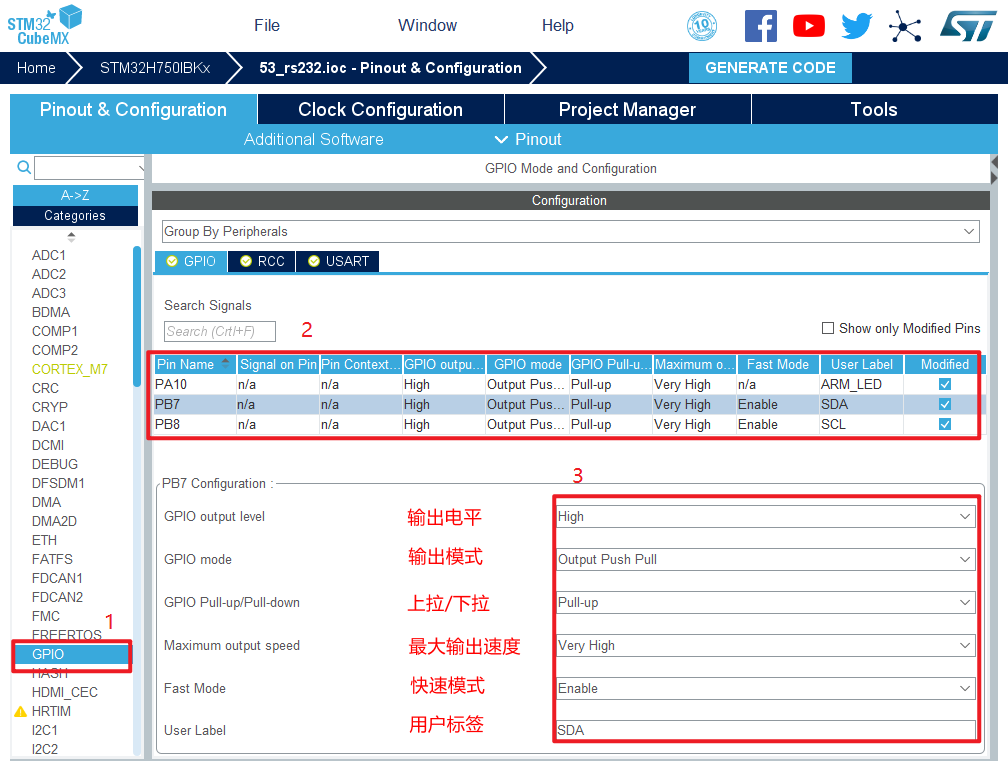Screen dimensions: 1008x771
Task: Click the search magnifier icon
Action: coord(24,168)
